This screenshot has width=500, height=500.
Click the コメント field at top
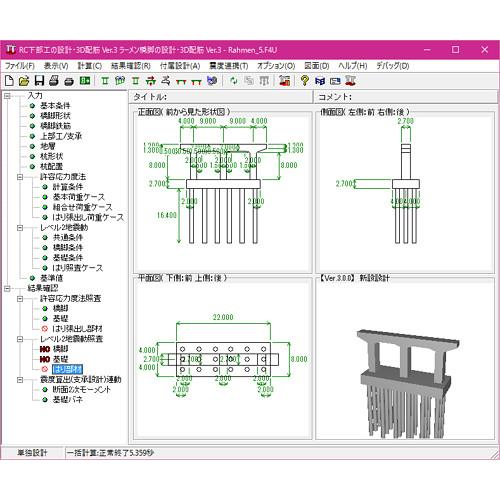405,97
